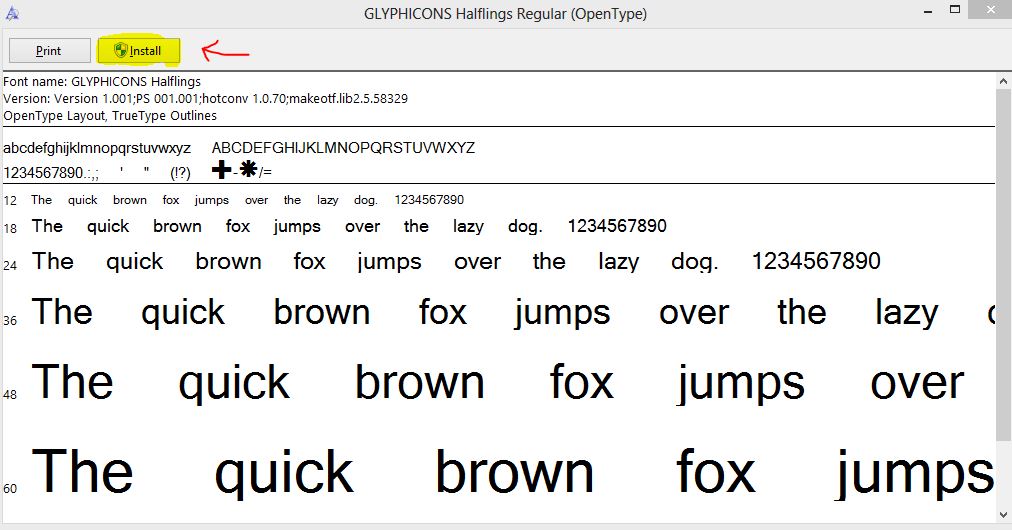The height and width of the screenshot is (530, 1012).
Task: Click the 12 point size label
Action: tap(10, 201)
